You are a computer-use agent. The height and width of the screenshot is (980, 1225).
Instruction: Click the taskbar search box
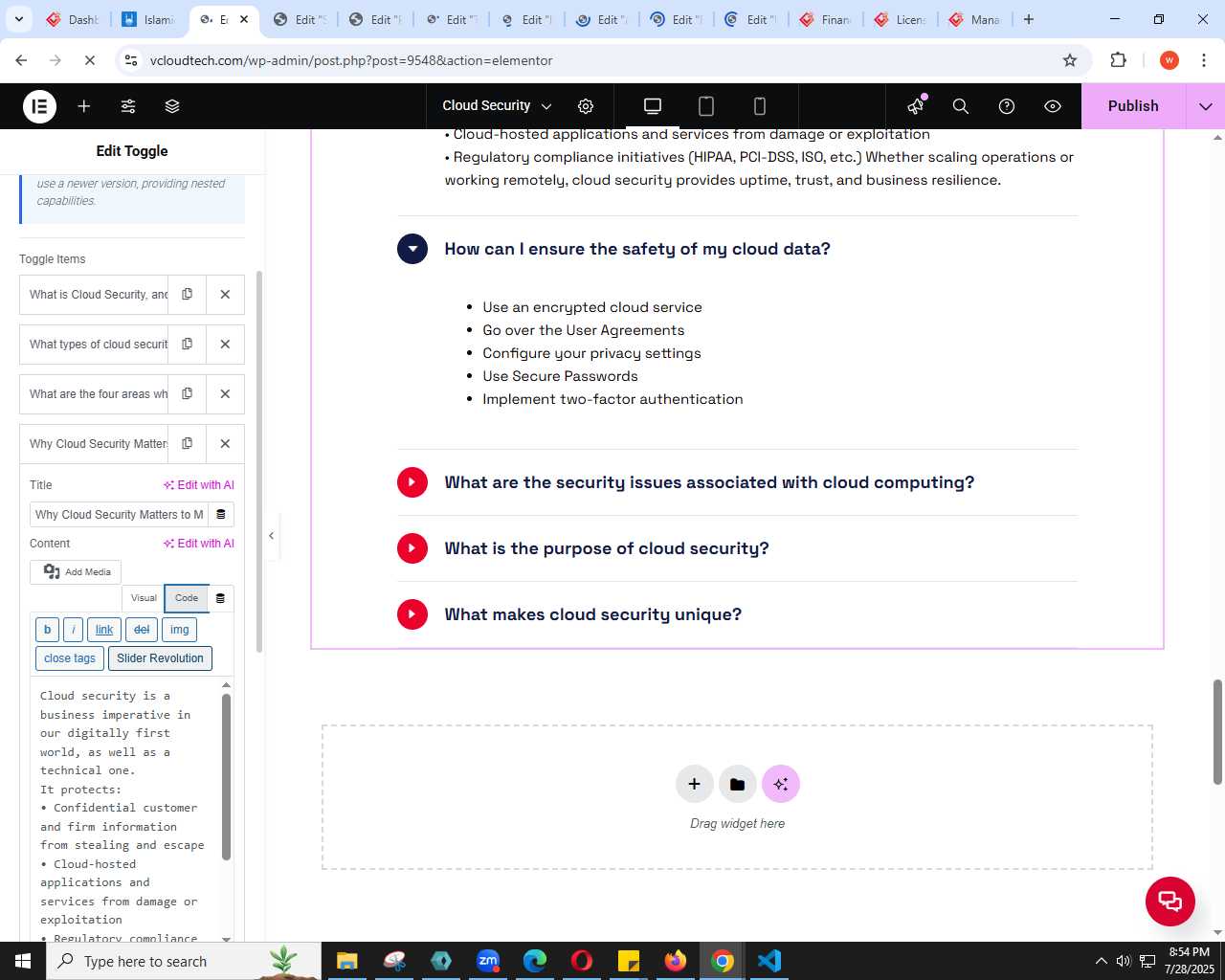[x=184, y=961]
